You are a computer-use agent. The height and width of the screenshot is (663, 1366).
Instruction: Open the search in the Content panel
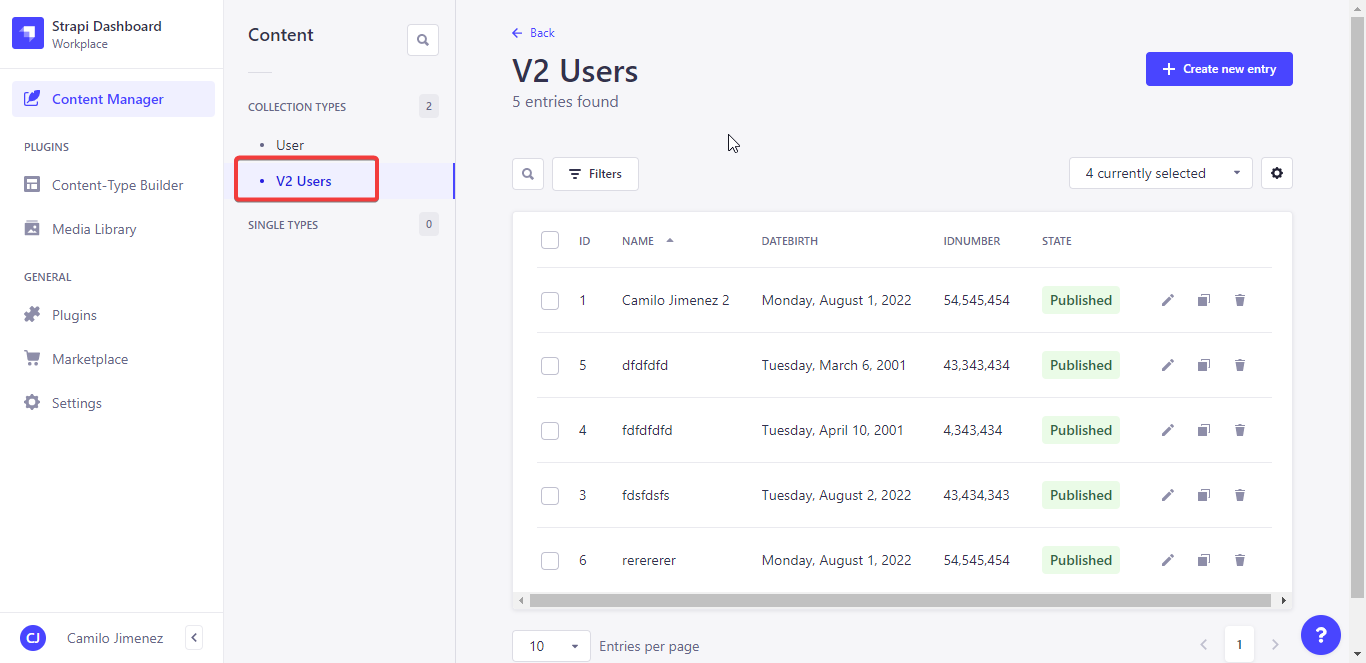coord(422,40)
